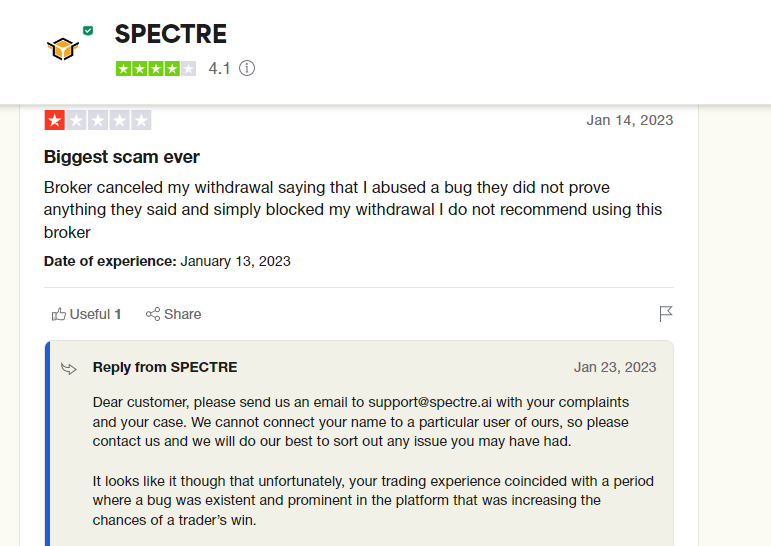Flag this review with the flag icon

(x=666, y=313)
